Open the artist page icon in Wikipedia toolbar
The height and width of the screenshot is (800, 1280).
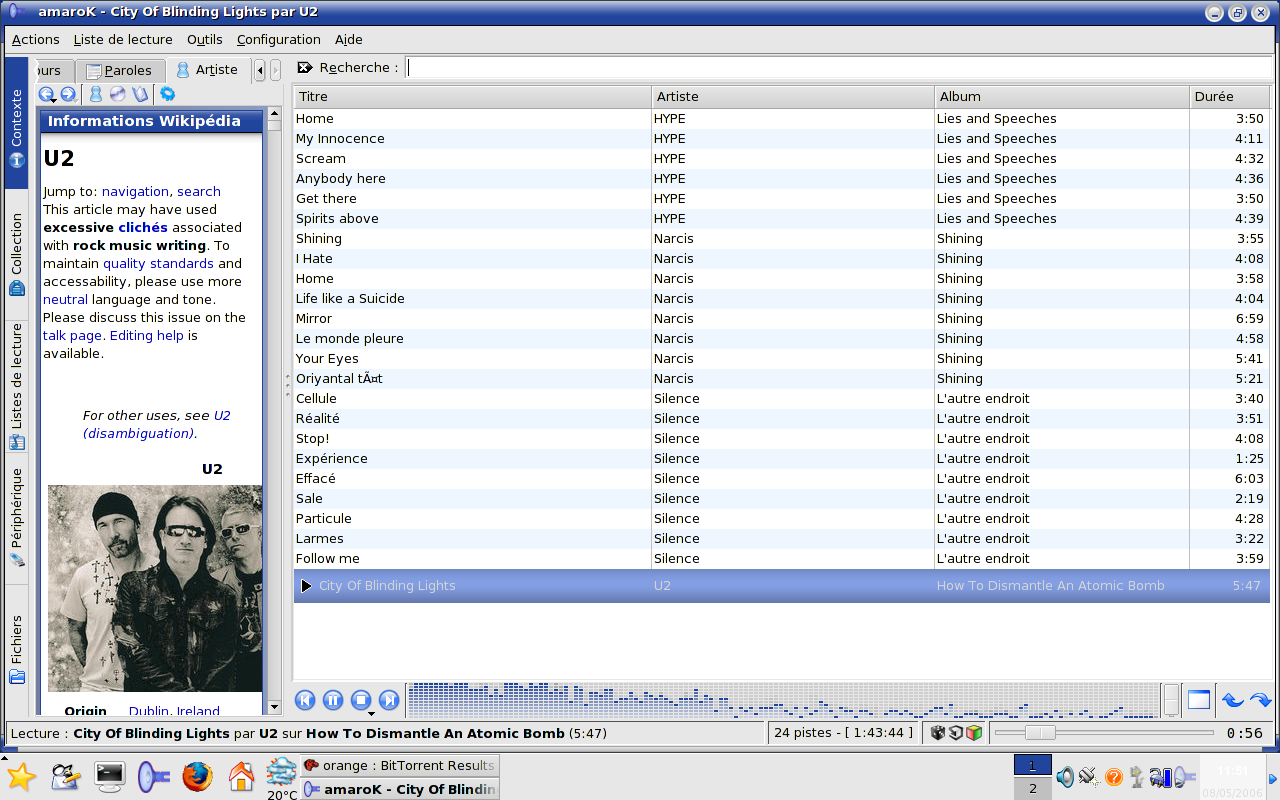click(x=96, y=94)
